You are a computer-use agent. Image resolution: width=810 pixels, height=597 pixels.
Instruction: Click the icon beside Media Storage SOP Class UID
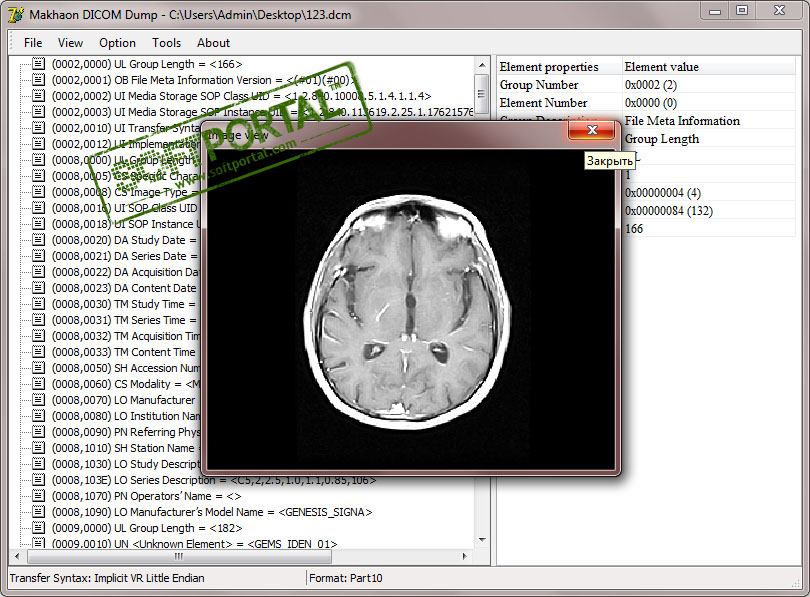(x=38, y=96)
